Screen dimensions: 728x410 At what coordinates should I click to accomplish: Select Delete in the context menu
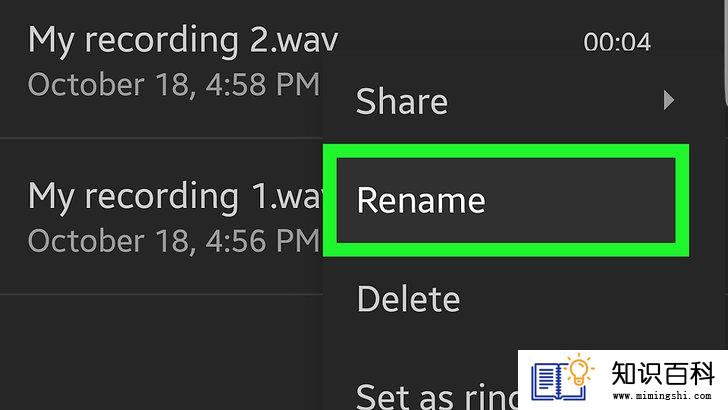409,299
